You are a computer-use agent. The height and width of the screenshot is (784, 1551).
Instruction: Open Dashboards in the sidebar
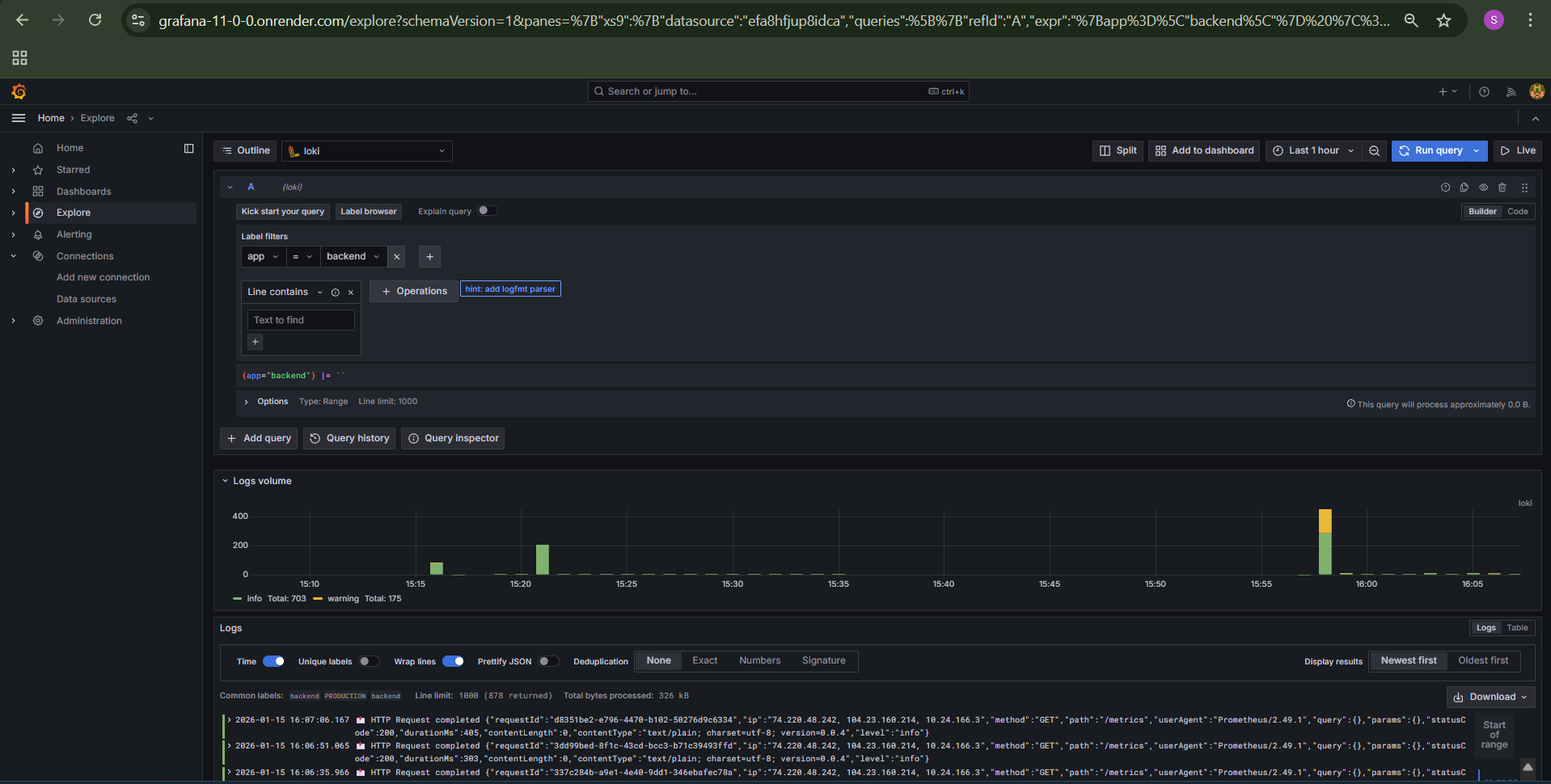point(83,192)
